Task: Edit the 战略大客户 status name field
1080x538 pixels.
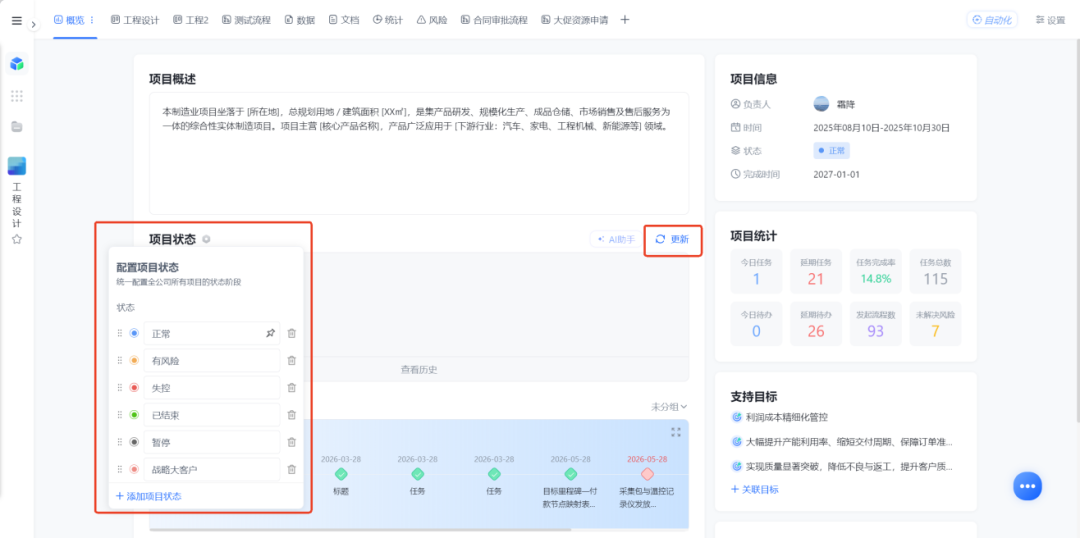Action: point(212,470)
